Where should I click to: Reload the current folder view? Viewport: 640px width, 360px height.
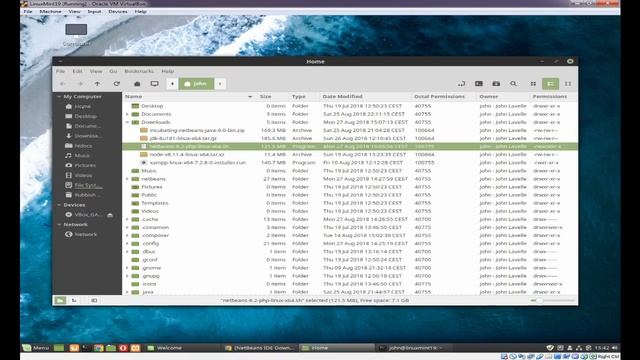pos(117,84)
